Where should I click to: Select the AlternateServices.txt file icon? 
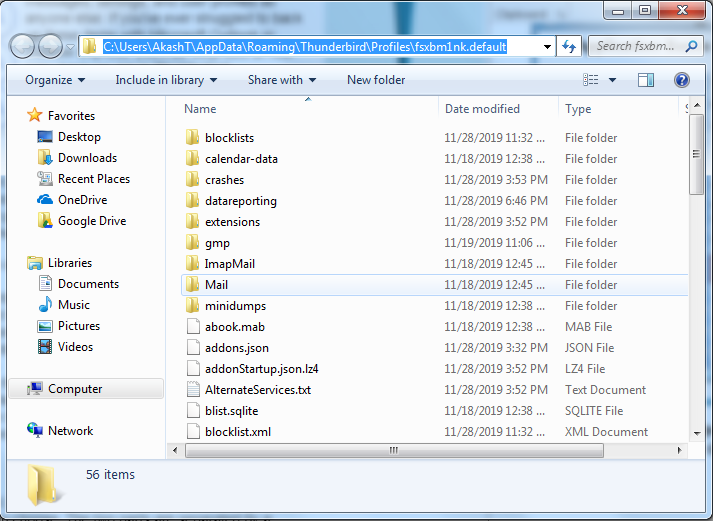(x=193, y=389)
